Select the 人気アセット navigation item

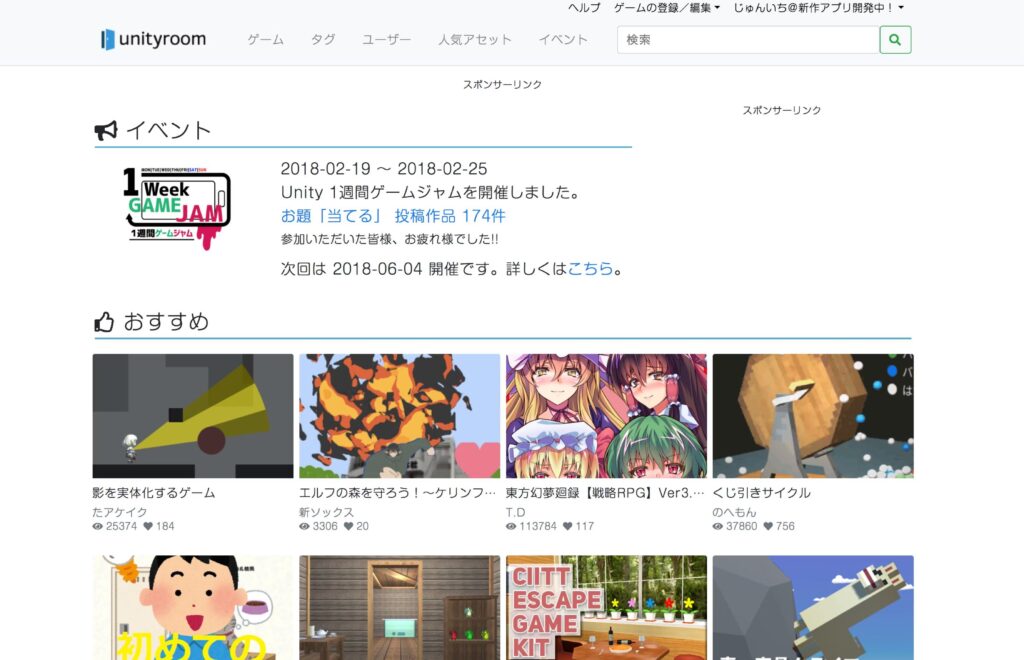475,40
